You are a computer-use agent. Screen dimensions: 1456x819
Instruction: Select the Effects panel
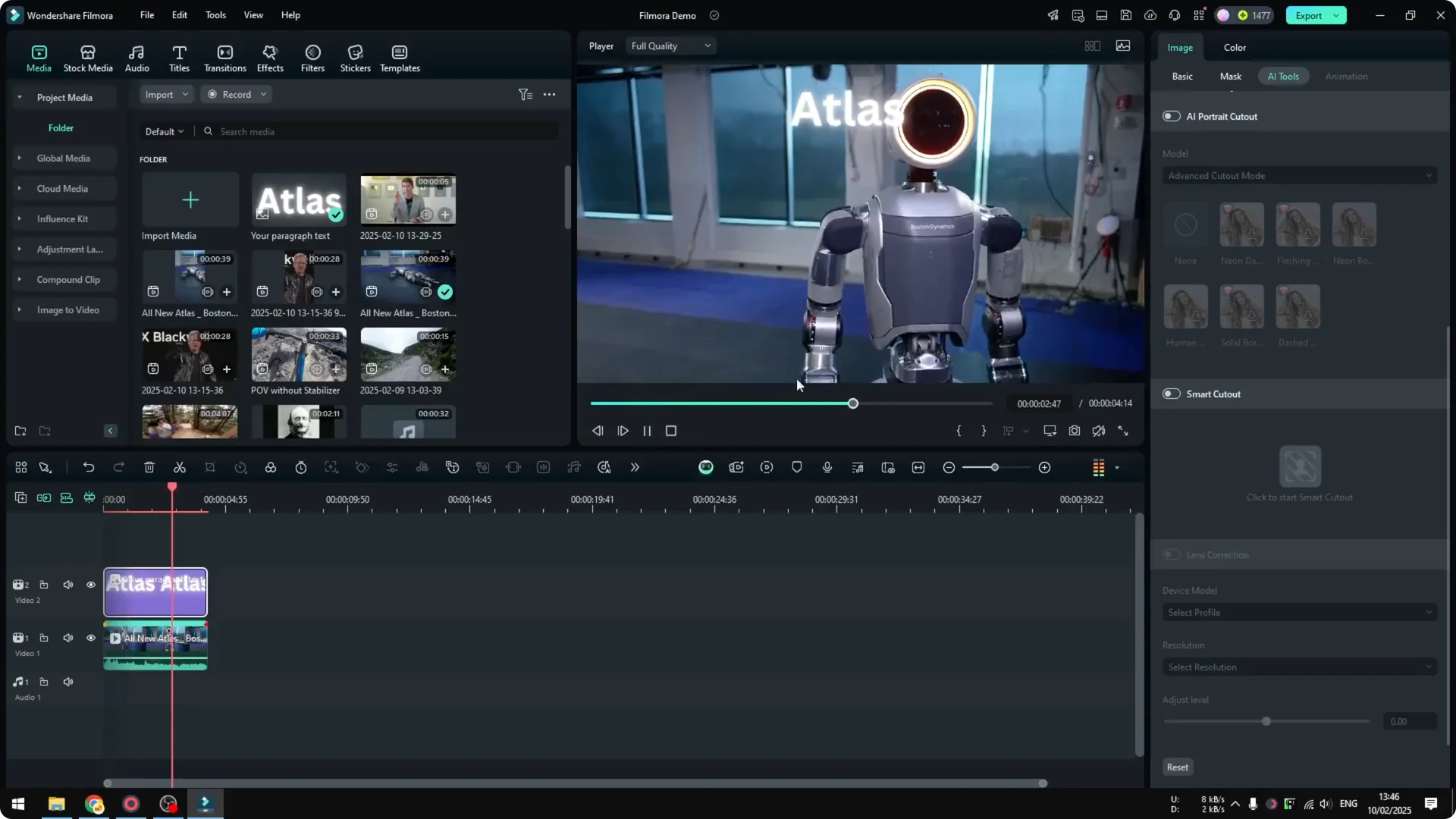pyautogui.click(x=270, y=57)
